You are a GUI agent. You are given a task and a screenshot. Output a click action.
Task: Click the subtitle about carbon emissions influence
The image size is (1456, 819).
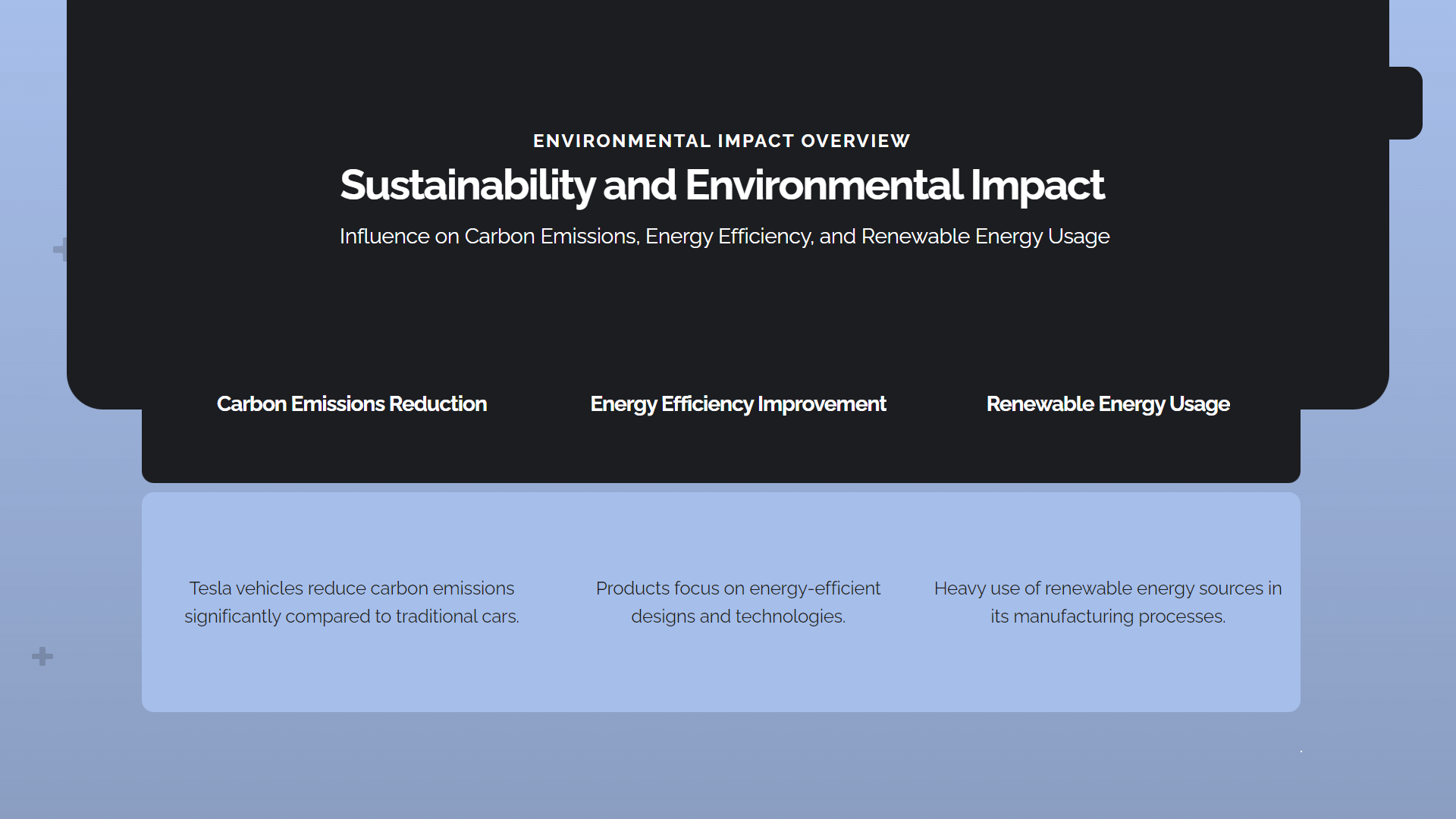[724, 237]
